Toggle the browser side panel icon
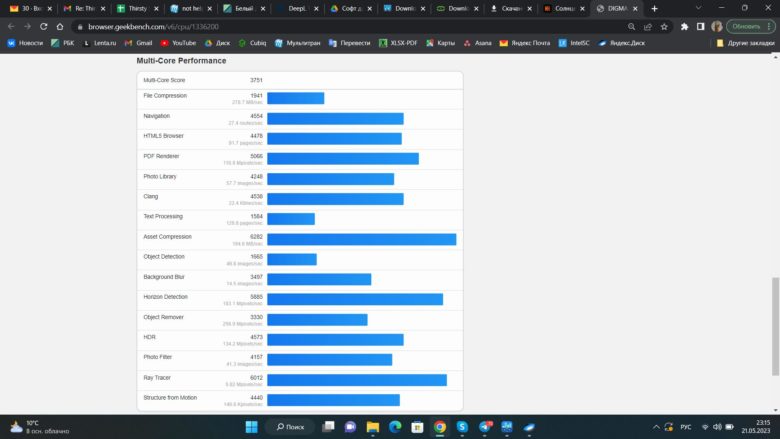This screenshot has height=439, width=780. tap(700, 26)
